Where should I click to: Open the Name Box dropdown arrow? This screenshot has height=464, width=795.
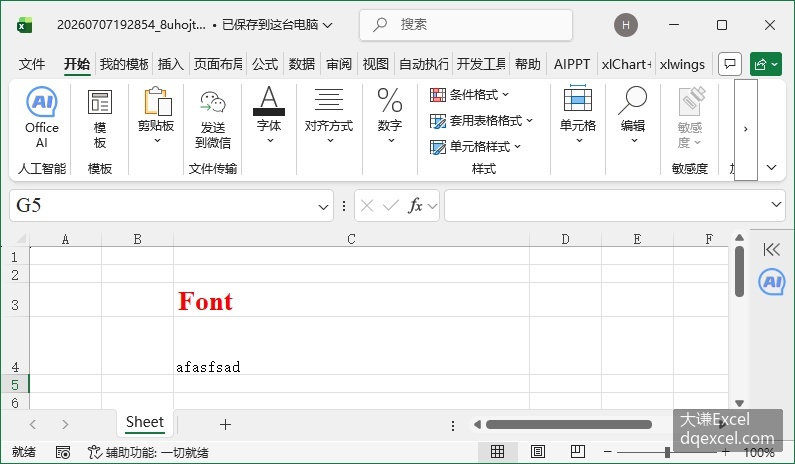[x=323, y=206]
